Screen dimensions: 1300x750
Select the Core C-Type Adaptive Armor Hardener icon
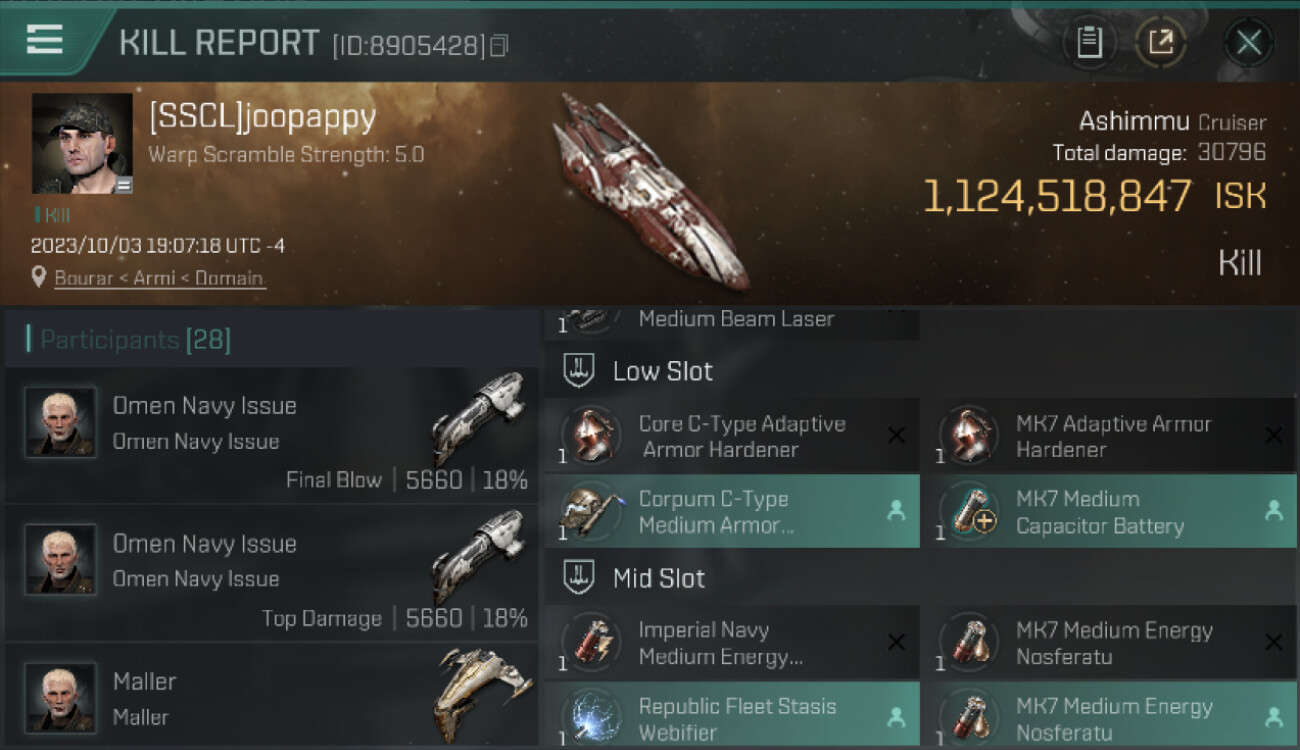click(x=590, y=435)
